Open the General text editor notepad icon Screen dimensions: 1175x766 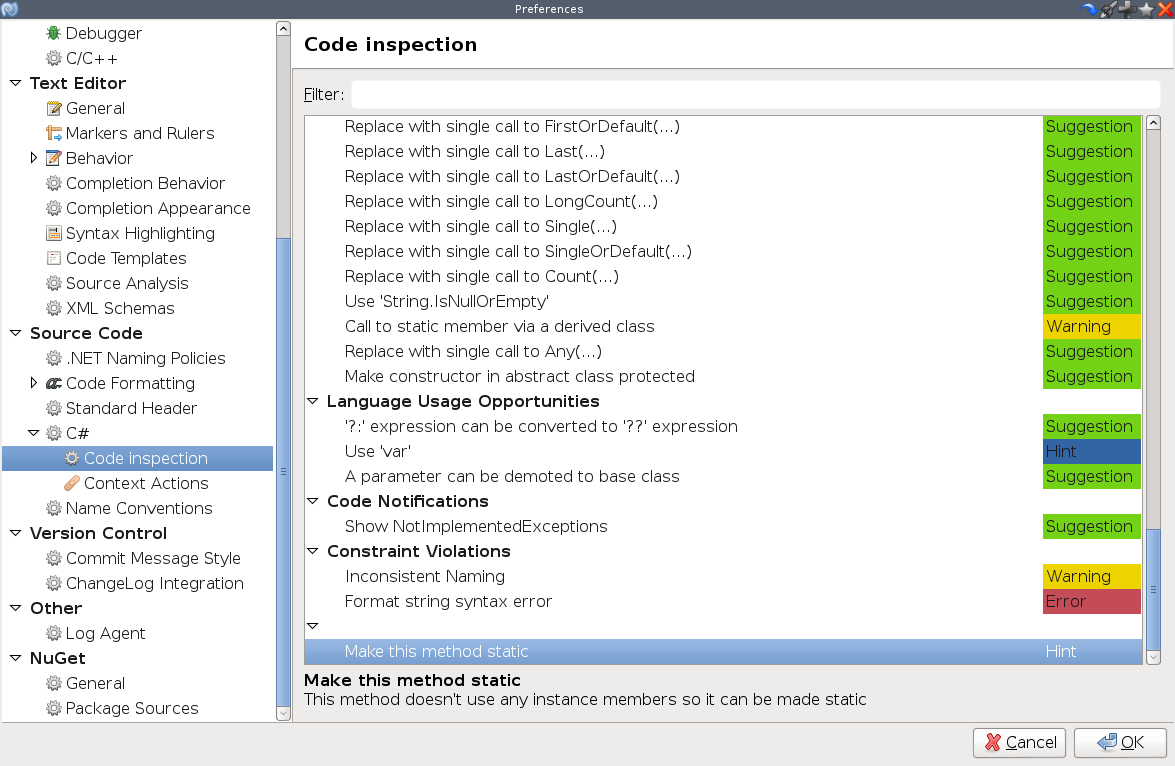[x=53, y=109]
